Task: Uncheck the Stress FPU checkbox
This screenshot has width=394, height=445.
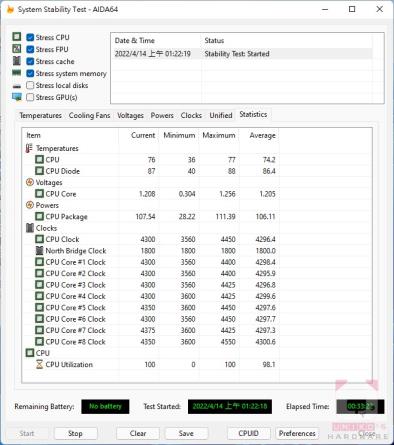Action: 30,49
